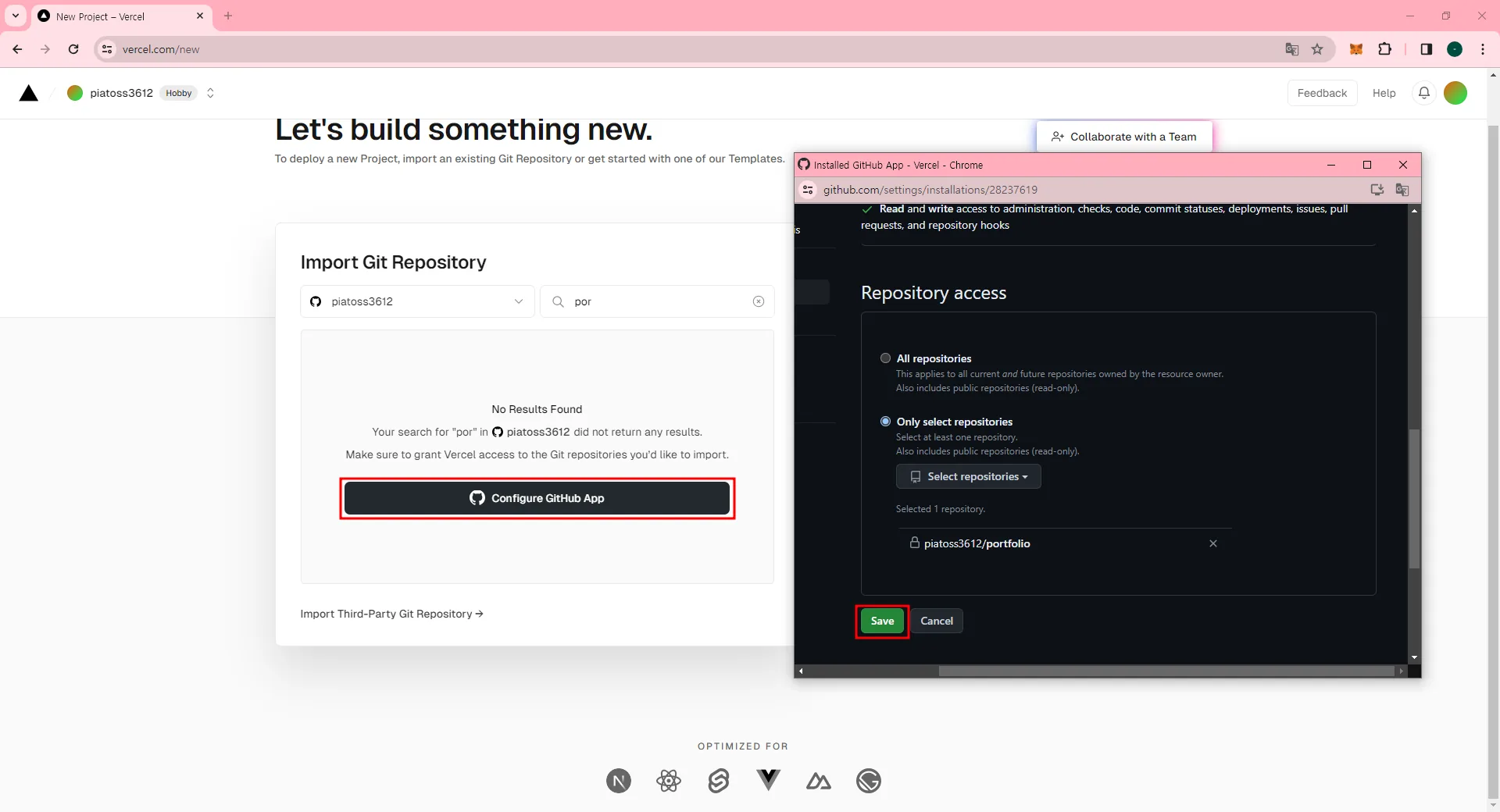
Task: Open the Chrome profile icon
Action: click(1455, 49)
